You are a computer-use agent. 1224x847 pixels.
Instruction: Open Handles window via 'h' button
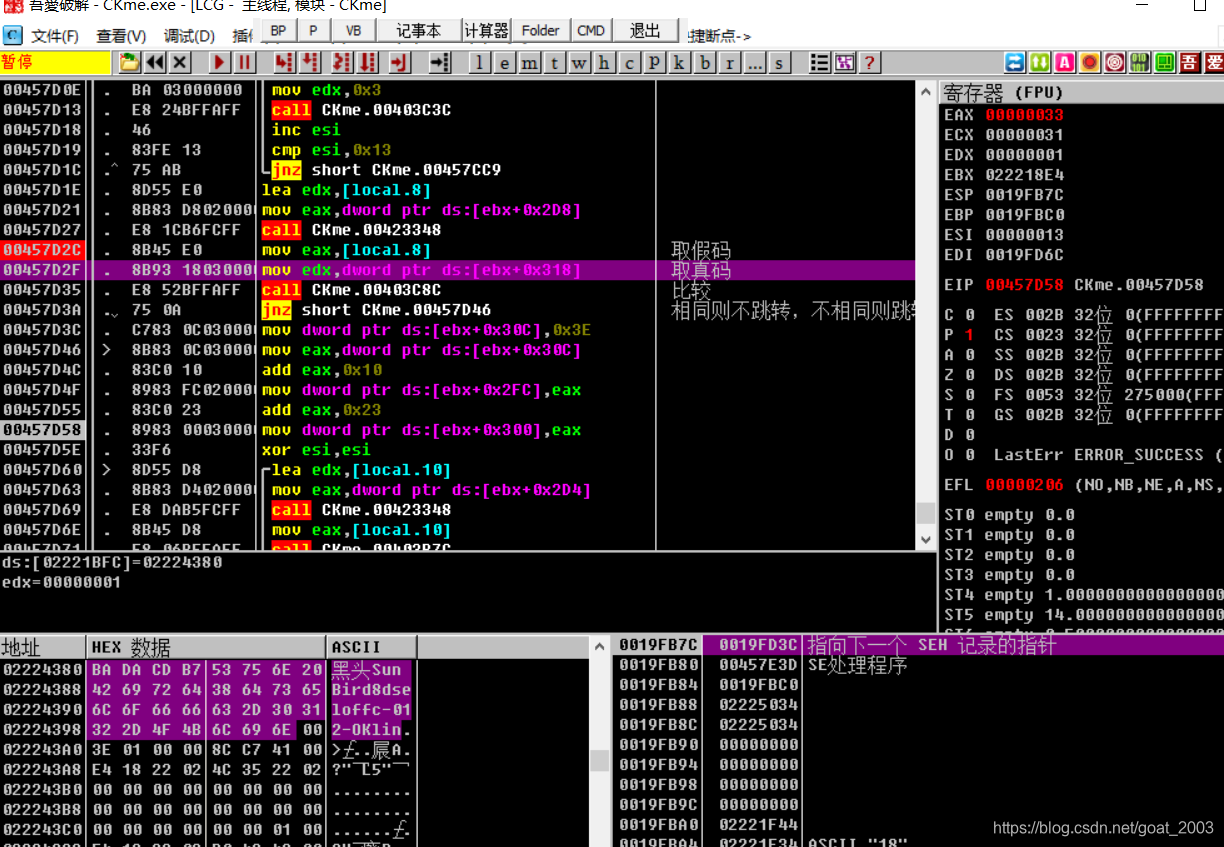pyautogui.click(x=605, y=63)
